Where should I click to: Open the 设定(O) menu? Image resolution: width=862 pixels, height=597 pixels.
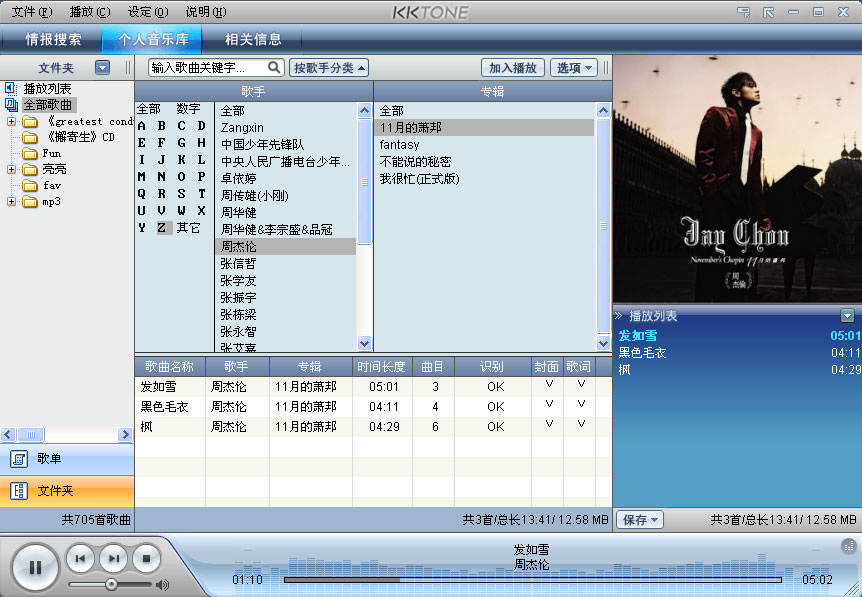click(x=148, y=12)
